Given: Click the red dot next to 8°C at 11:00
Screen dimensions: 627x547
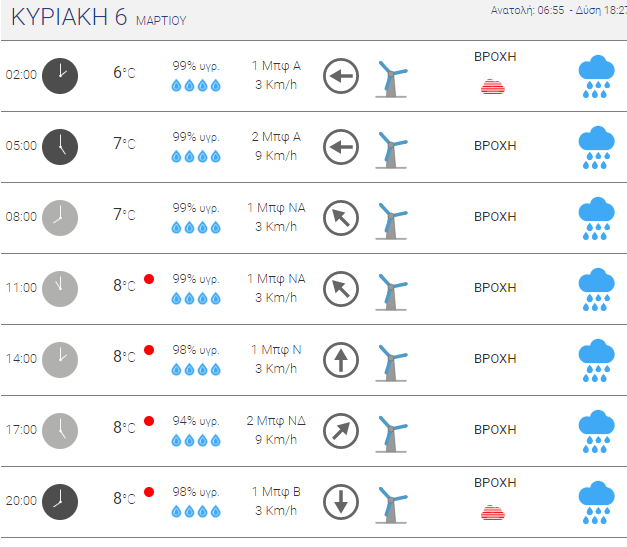Looking at the screenshot, I should pyautogui.click(x=149, y=279).
